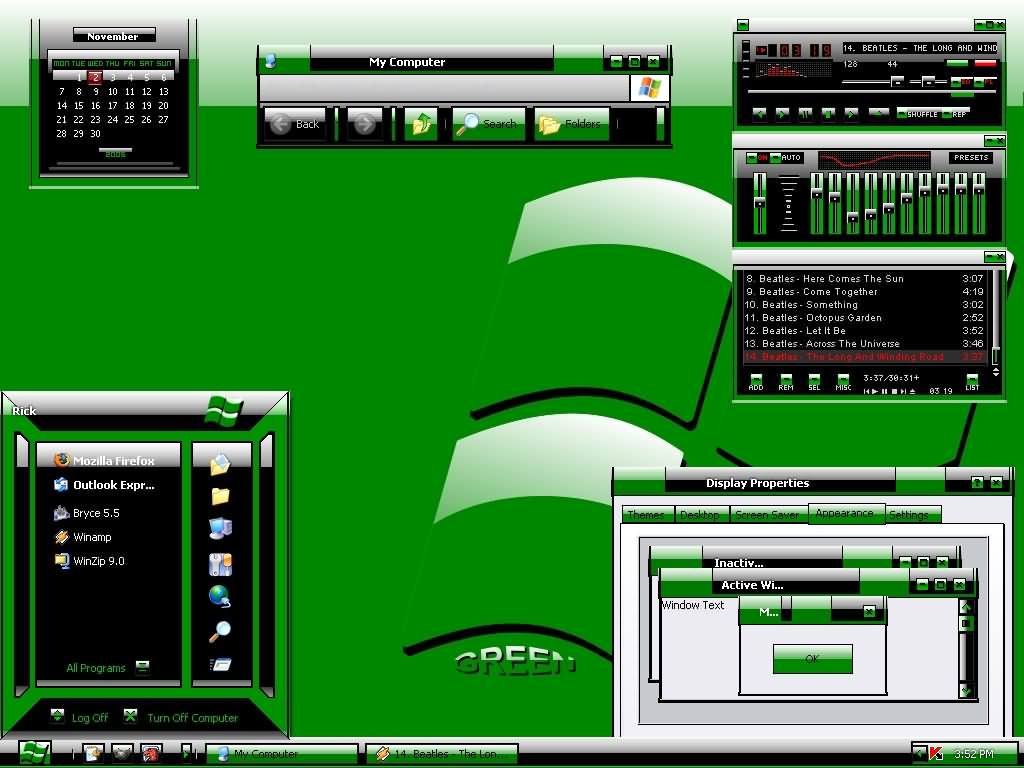
Task: Open Search in My Computer toolbar
Action: [488, 123]
